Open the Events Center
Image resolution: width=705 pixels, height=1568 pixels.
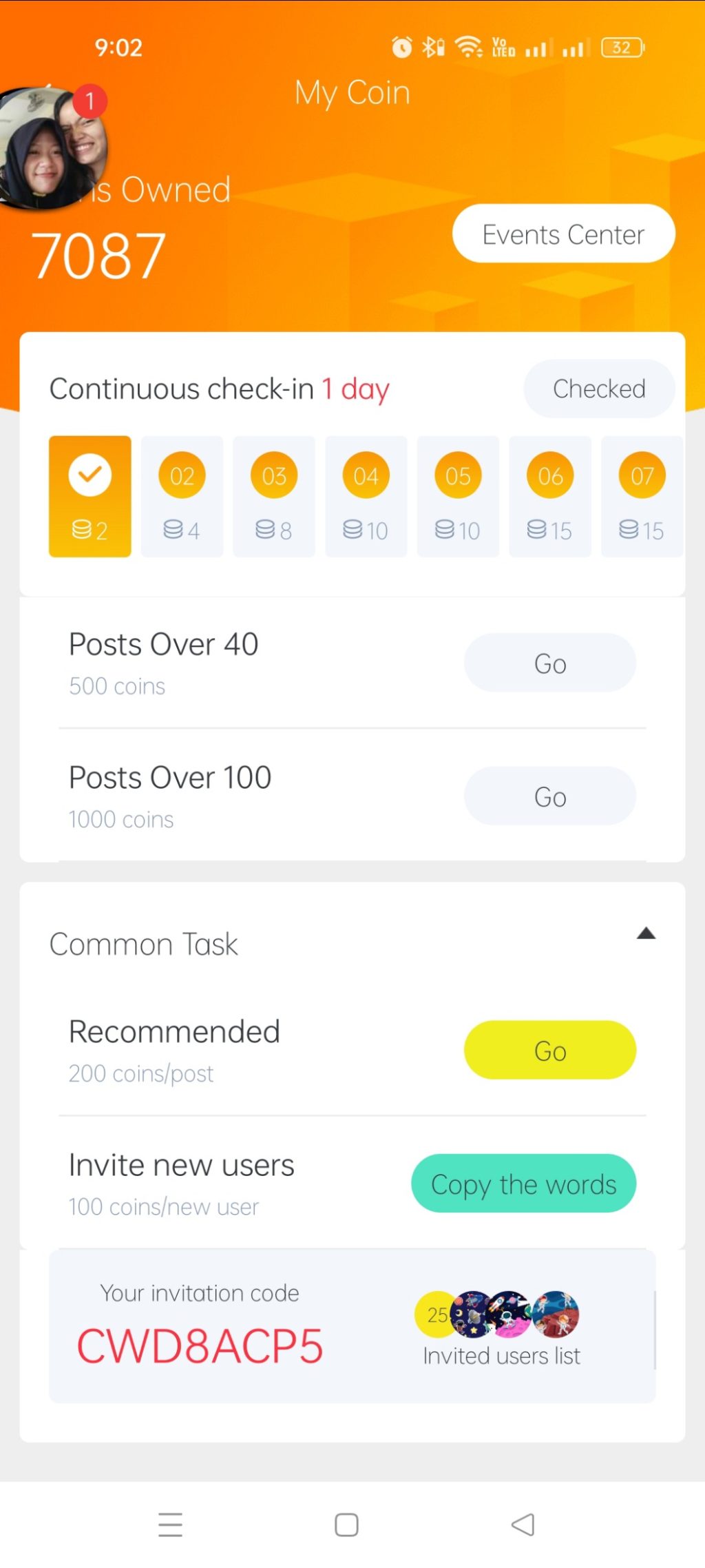pos(563,234)
